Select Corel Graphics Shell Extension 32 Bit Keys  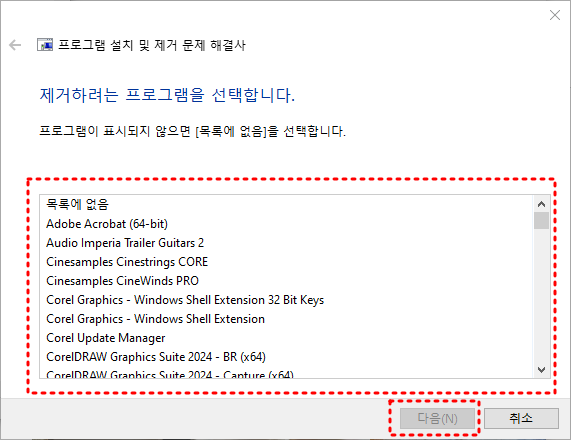(x=286, y=299)
